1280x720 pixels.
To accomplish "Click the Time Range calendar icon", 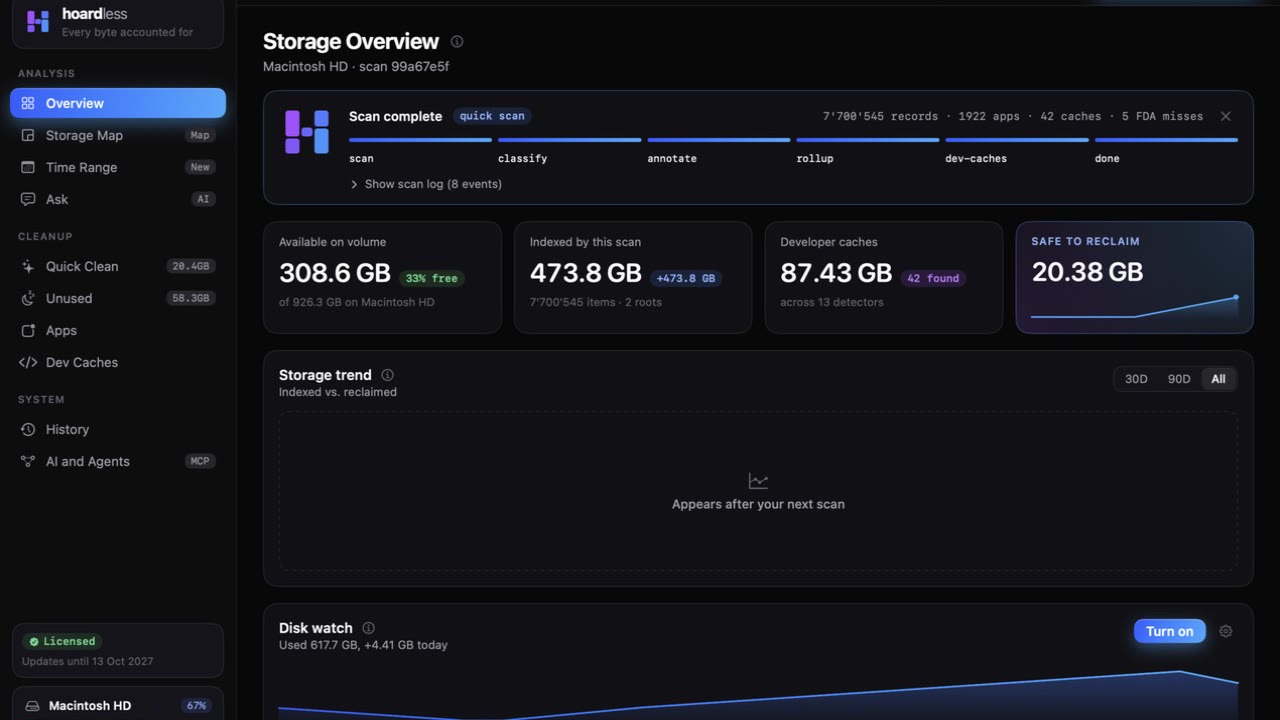I will tap(28, 167).
